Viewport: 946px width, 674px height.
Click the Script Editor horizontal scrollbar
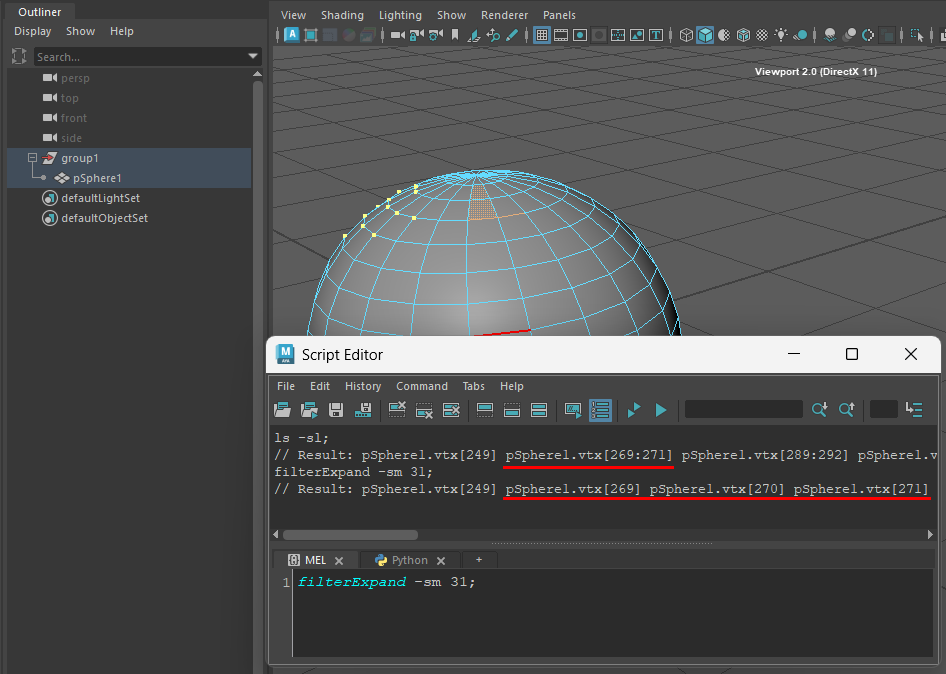click(351, 535)
